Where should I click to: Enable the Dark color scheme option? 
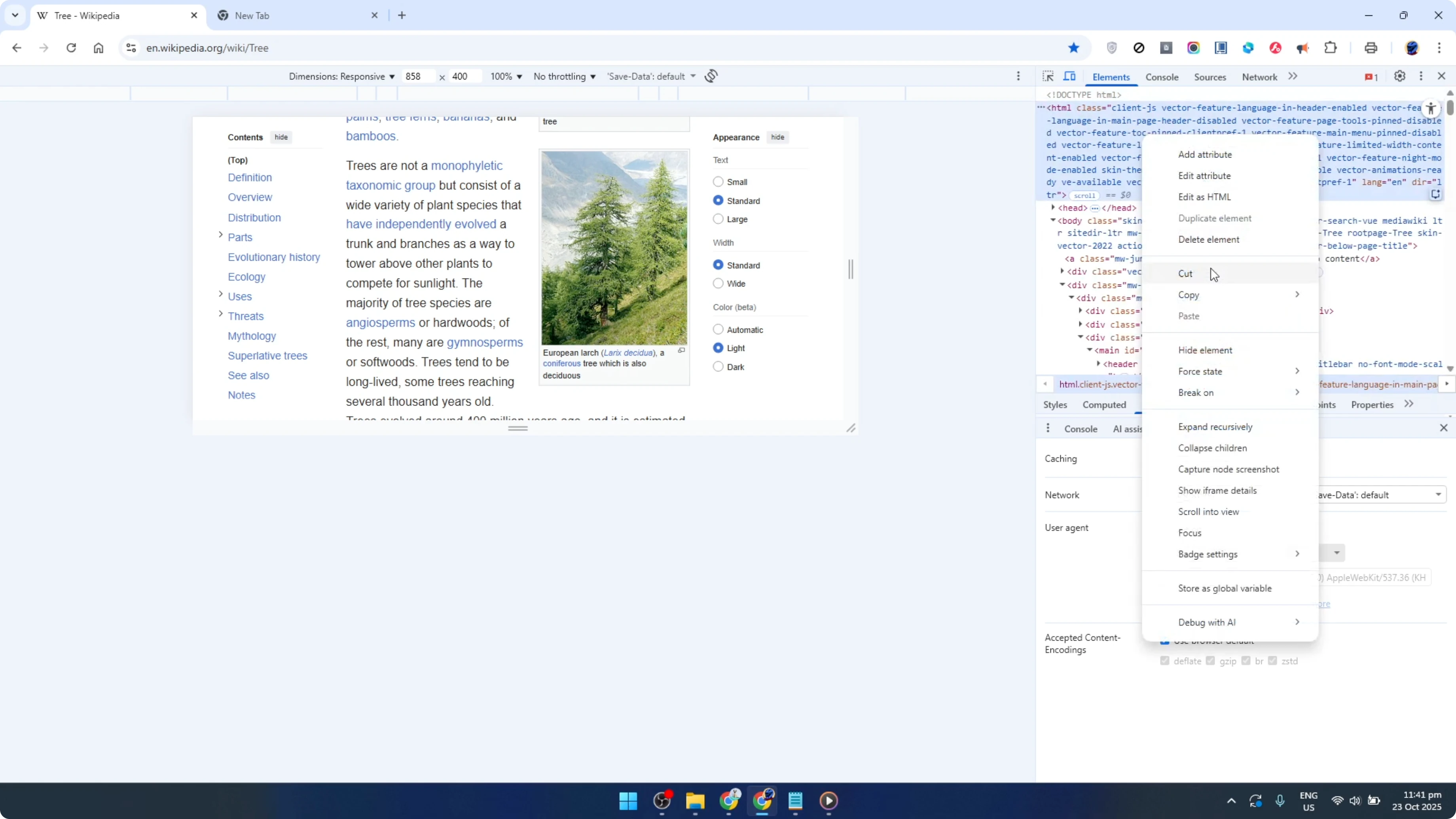click(x=718, y=366)
